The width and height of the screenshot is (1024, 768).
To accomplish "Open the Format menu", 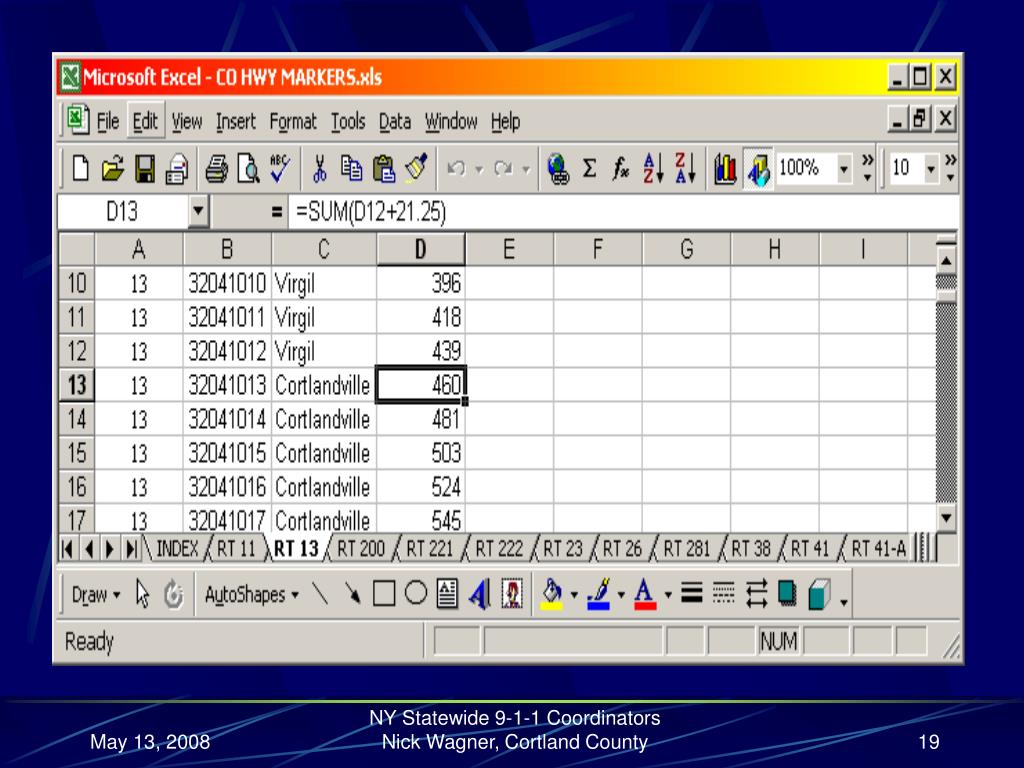I will (293, 121).
